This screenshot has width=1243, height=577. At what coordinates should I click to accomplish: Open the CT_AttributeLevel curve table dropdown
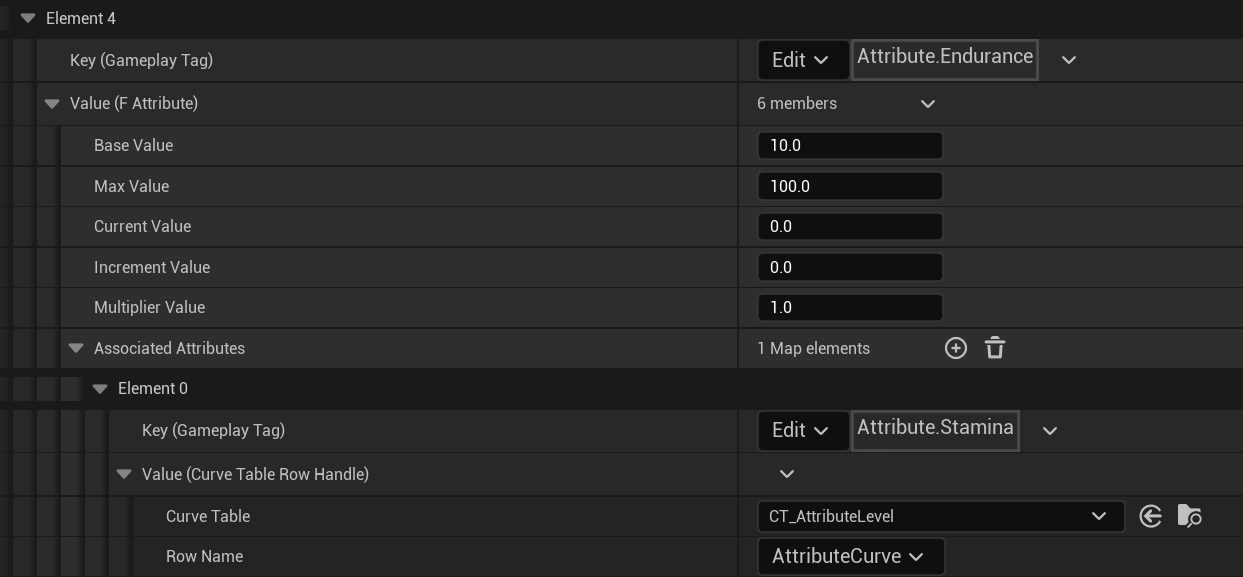[x=941, y=516]
